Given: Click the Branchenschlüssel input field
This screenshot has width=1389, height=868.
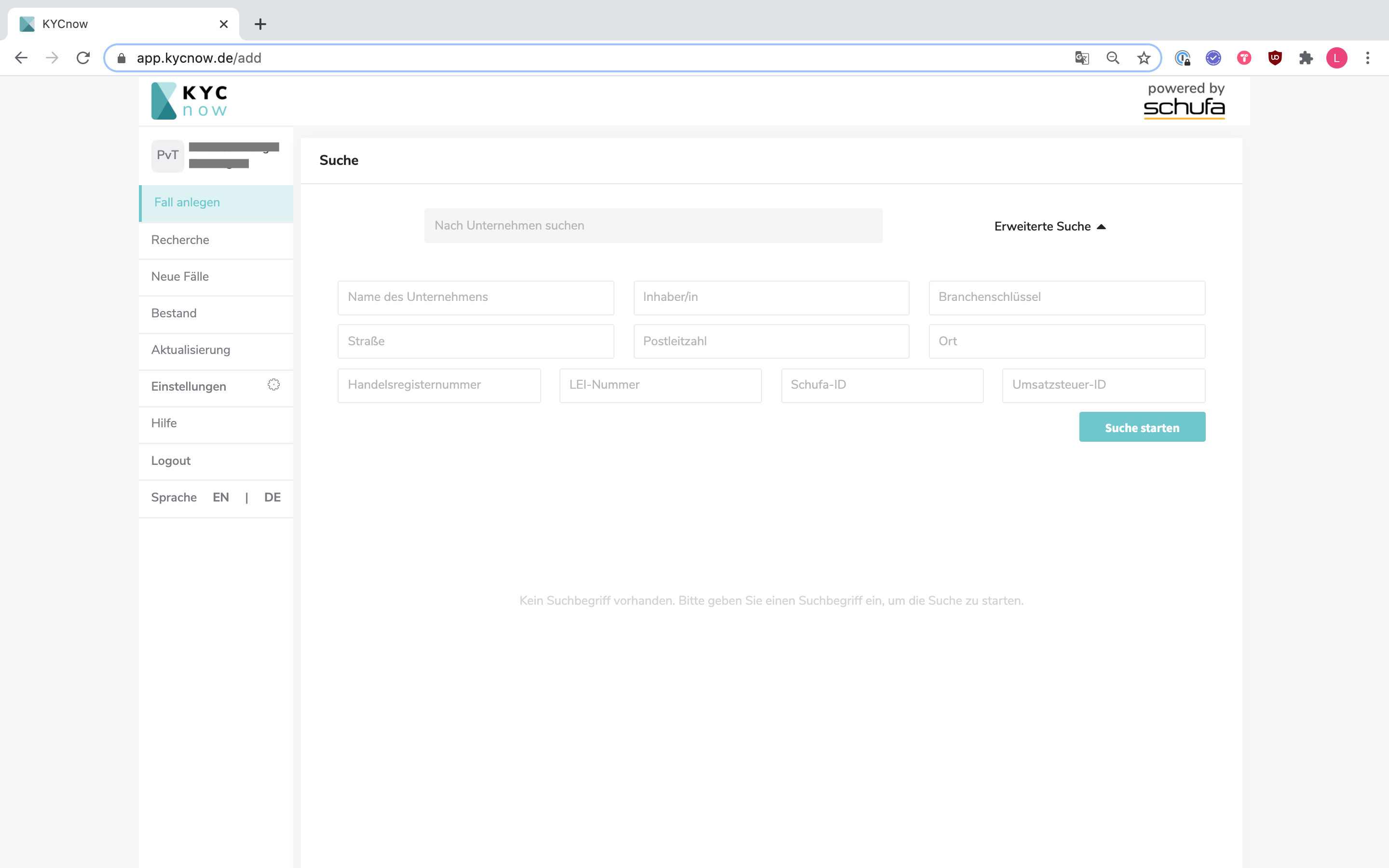Looking at the screenshot, I should (x=1067, y=298).
